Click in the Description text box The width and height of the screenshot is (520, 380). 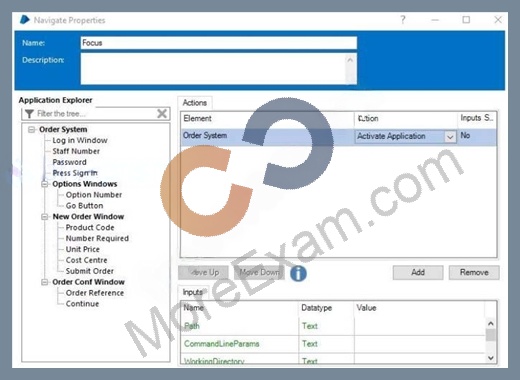[x=219, y=69]
